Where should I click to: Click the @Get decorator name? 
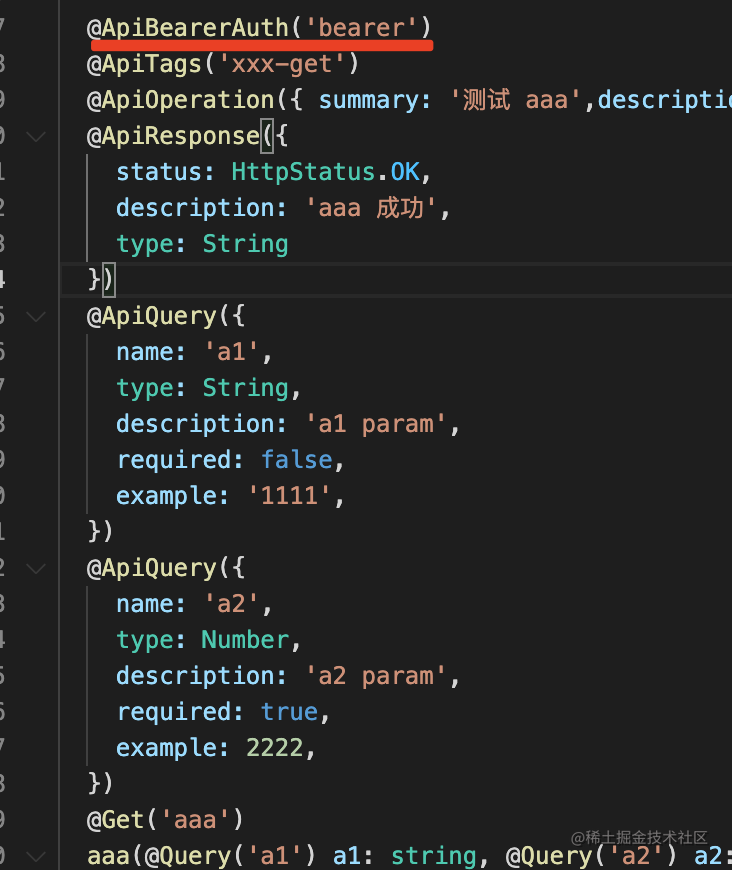(115, 820)
